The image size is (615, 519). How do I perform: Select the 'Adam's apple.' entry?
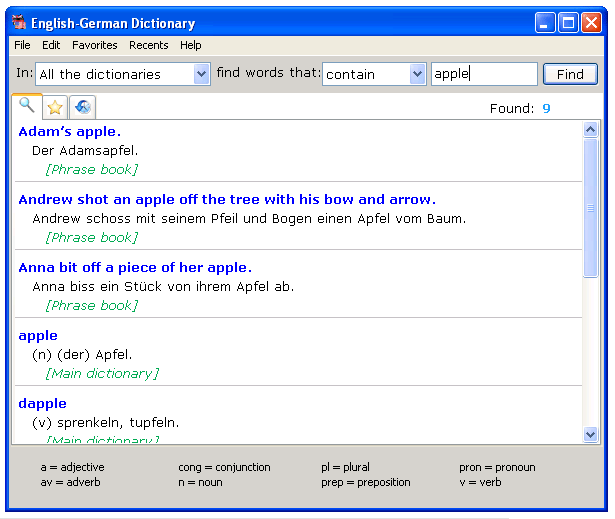[x=70, y=131]
